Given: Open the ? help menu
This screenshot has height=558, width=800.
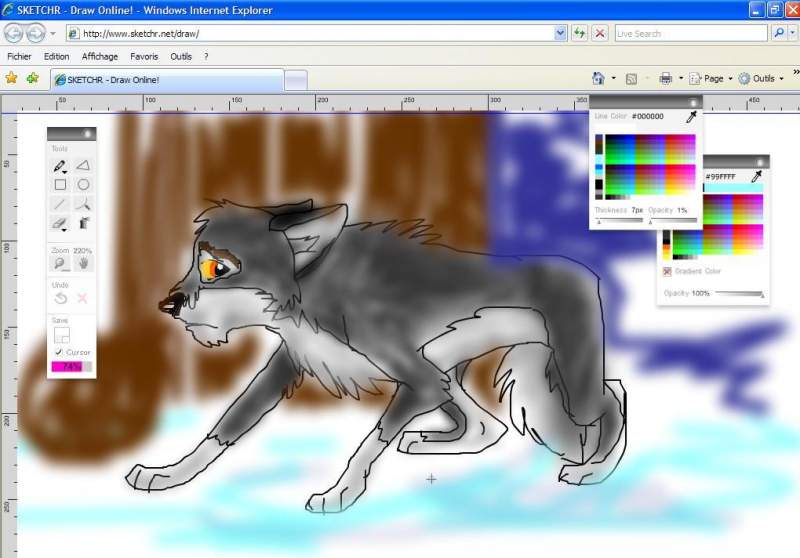Looking at the screenshot, I should point(206,57).
